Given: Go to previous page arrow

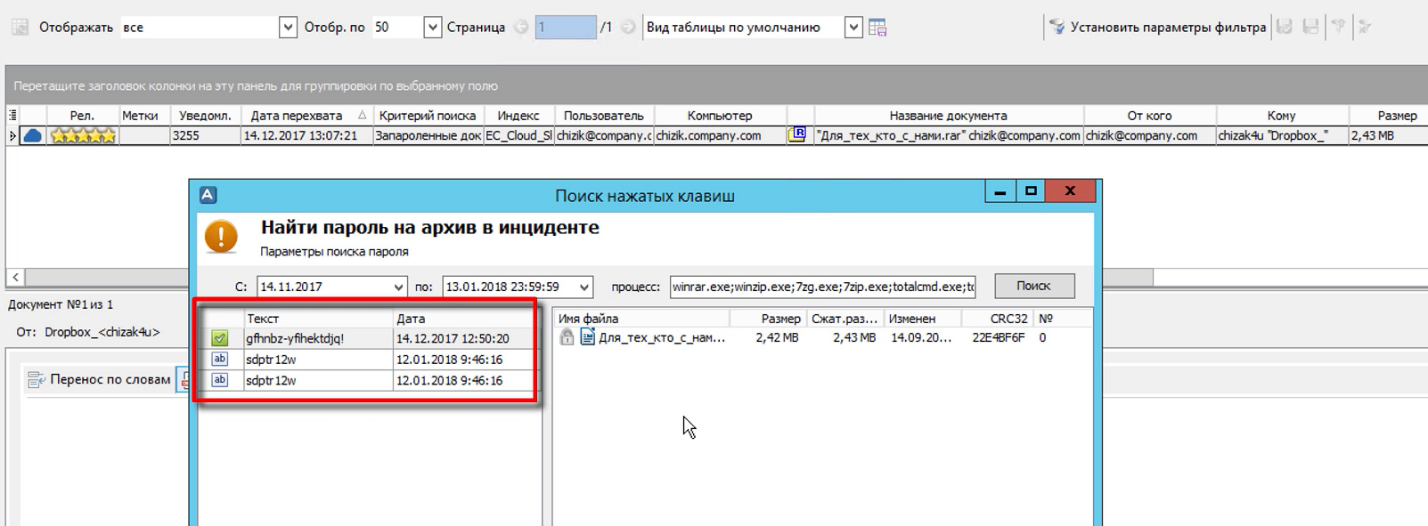Looking at the screenshot, I should pyautogui.click(x=521, y=28).
